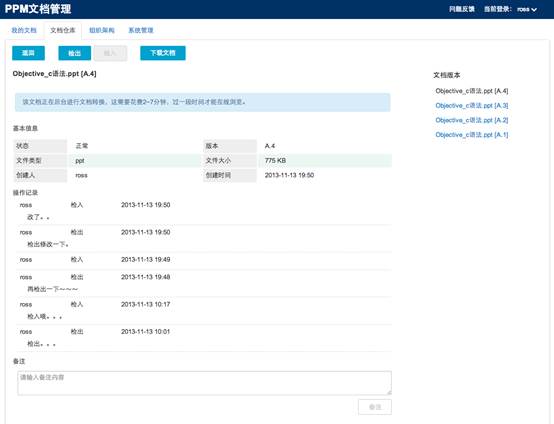
Task: Expand the ross user dropdown arrow
Action: click(534, 10)
